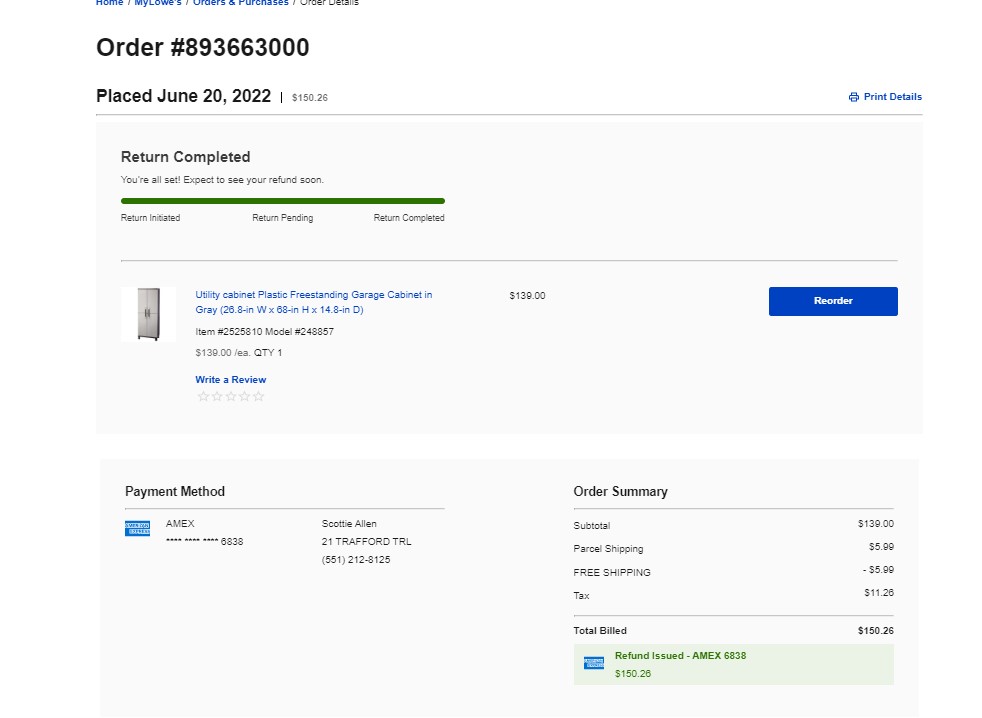Open the utility cabinet product thumbnail

[148, 314]
